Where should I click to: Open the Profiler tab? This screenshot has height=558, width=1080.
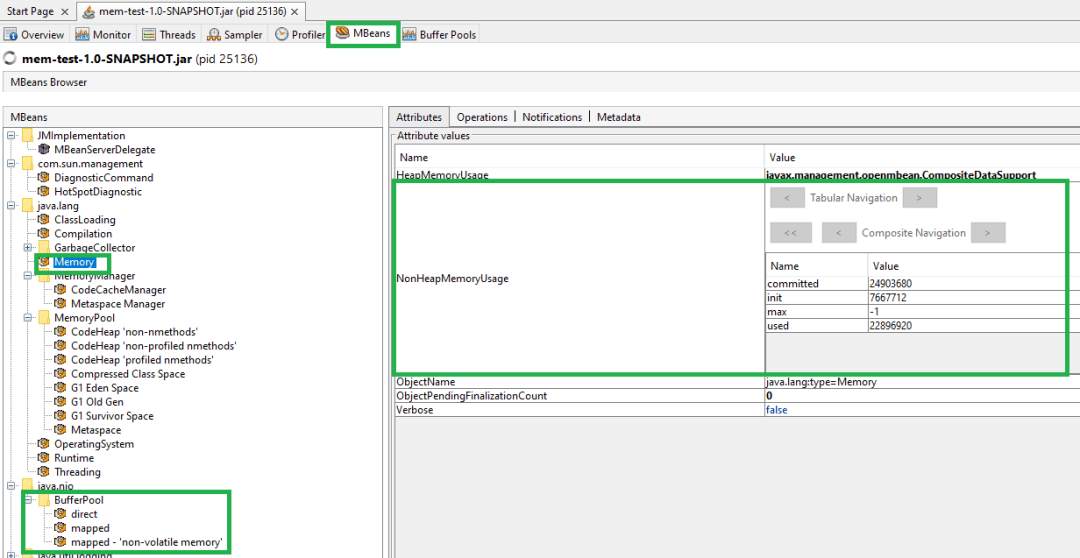tap(300, 34)
